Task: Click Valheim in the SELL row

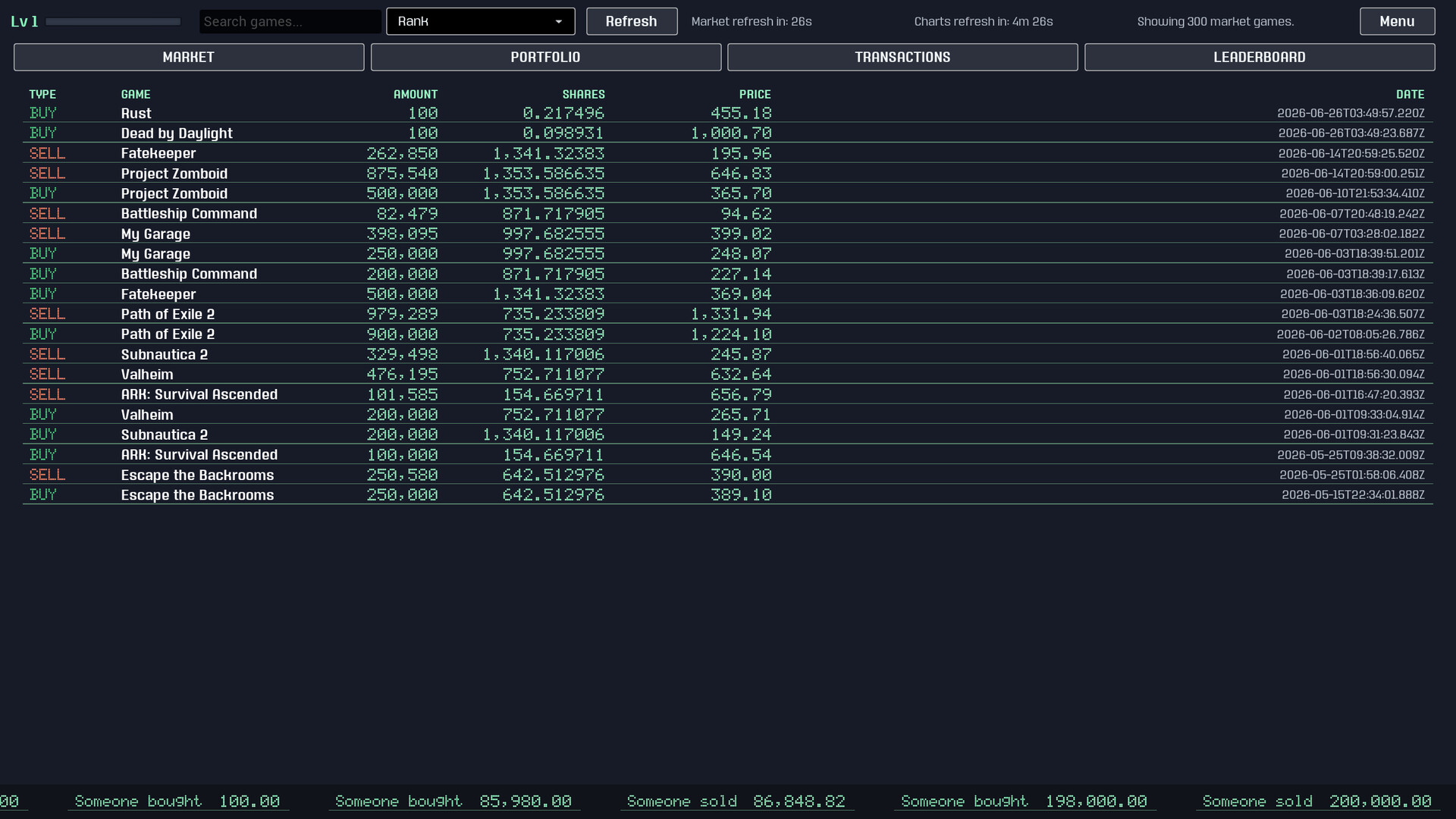Action: point(147,375)
